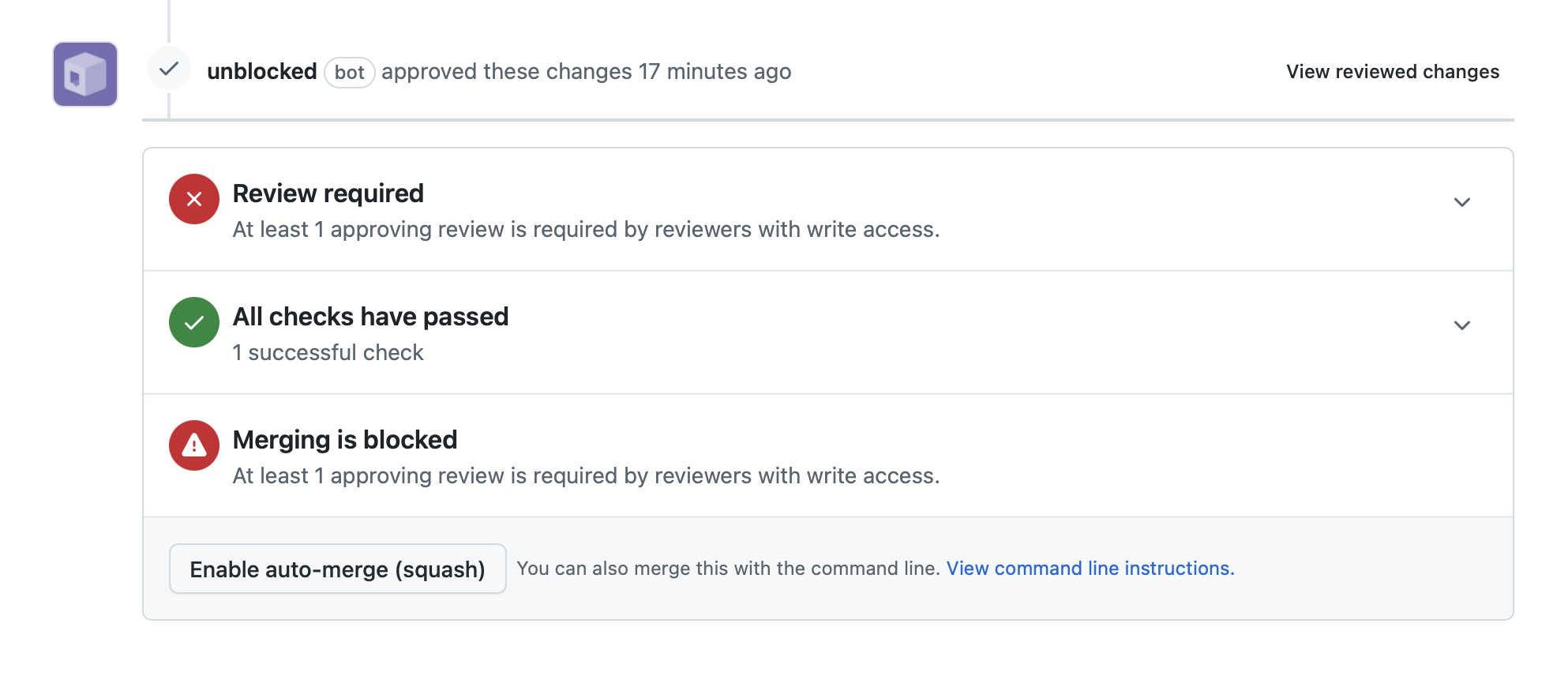This screenshot has height=676, width=1568.
Task: Click the red Merging is blocked warning icon
Action: point(193,445)
